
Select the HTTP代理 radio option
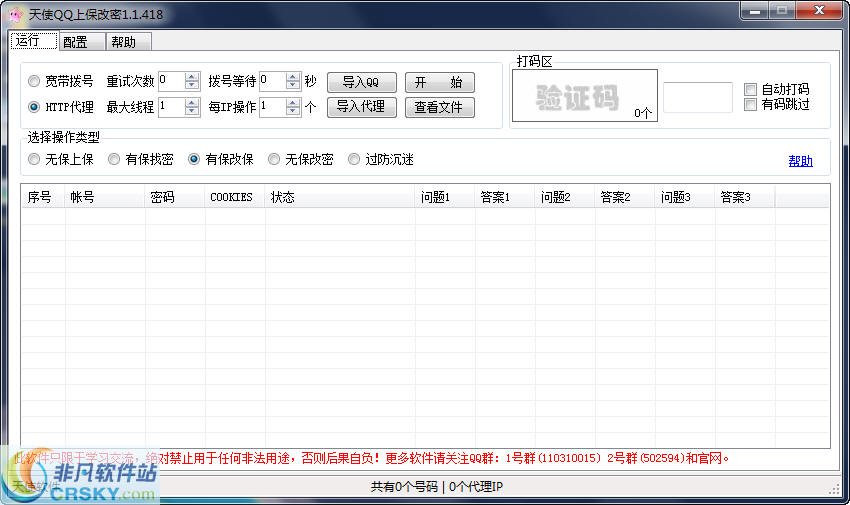61,107
